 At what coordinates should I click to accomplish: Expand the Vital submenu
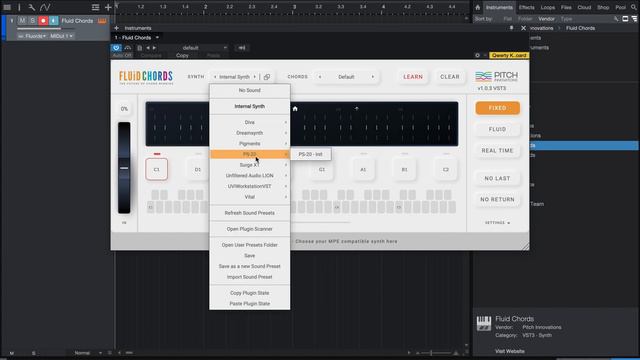[x=250, y=197]
